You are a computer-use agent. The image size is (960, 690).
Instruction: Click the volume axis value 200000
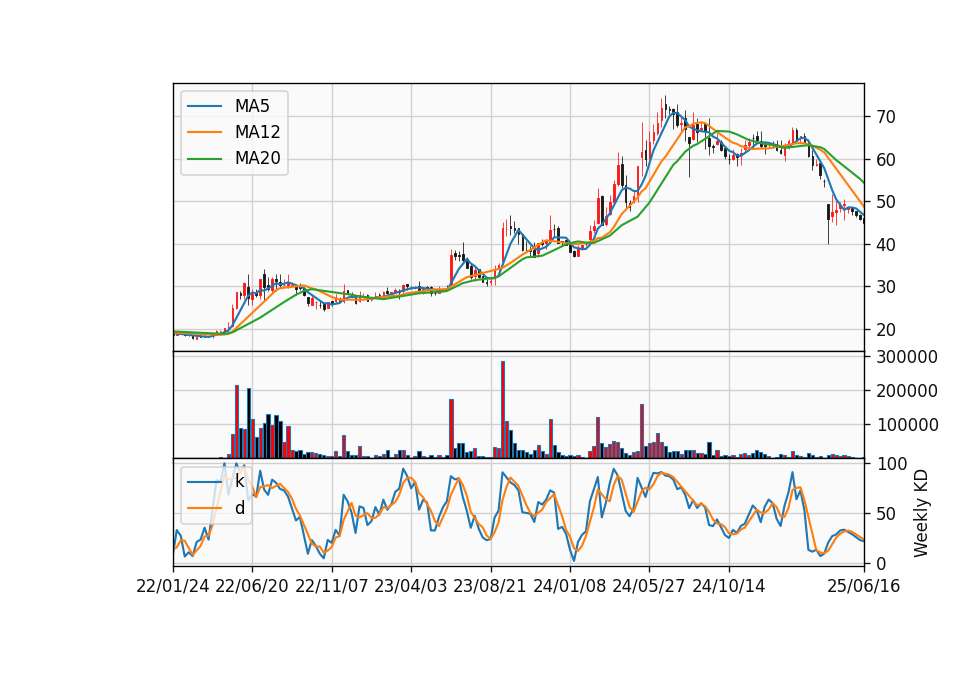907,391
